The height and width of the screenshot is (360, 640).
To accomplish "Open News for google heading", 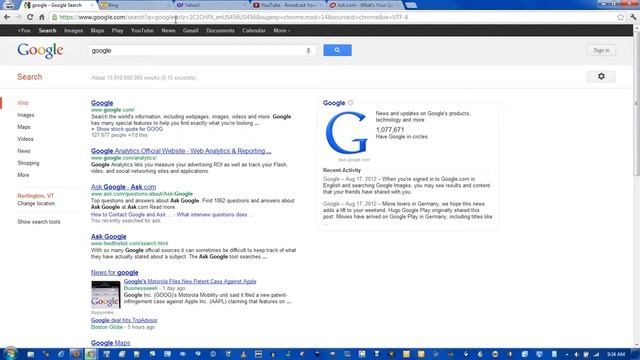I will click(115, 272).
